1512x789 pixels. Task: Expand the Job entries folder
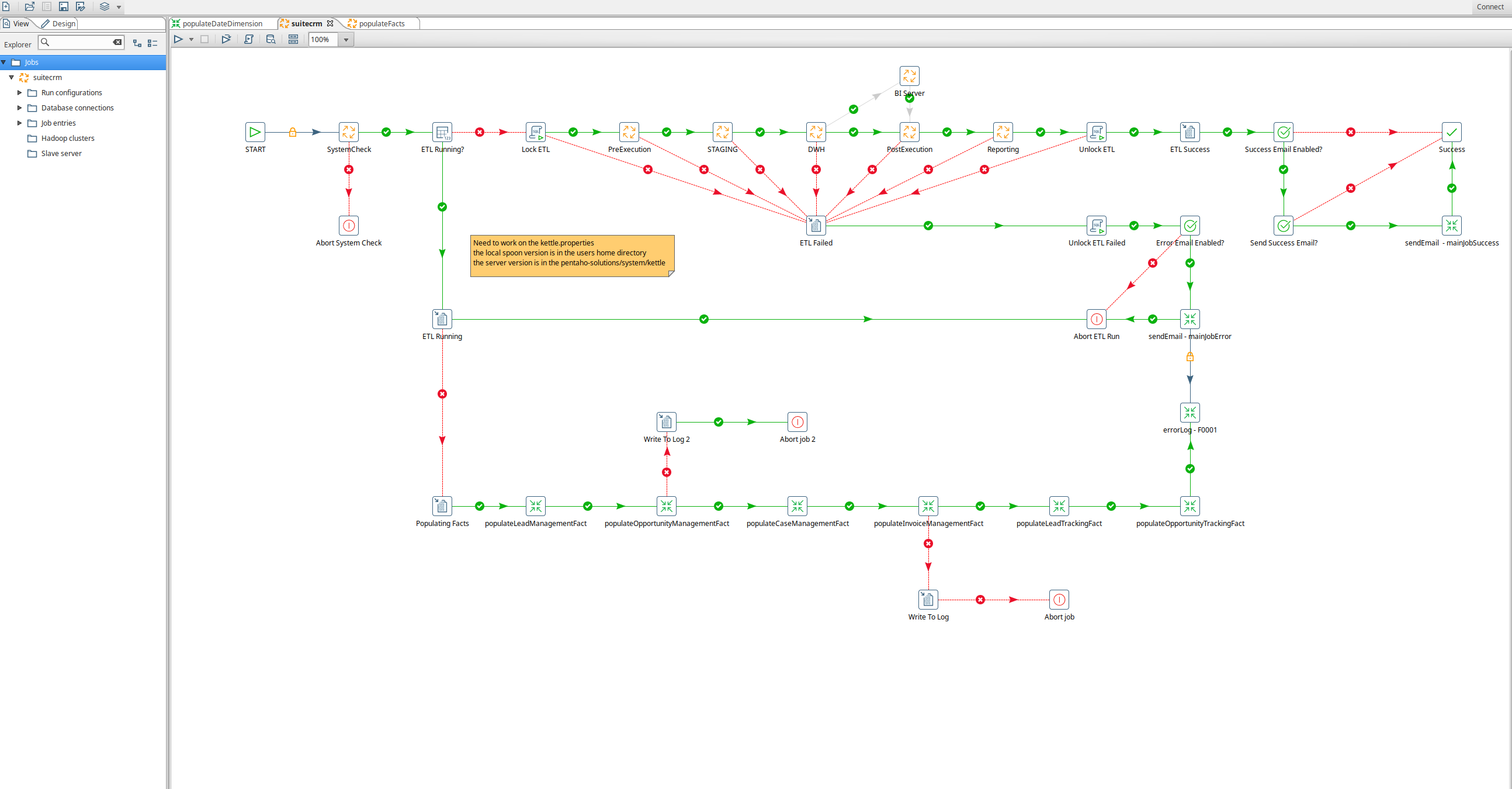19,123
